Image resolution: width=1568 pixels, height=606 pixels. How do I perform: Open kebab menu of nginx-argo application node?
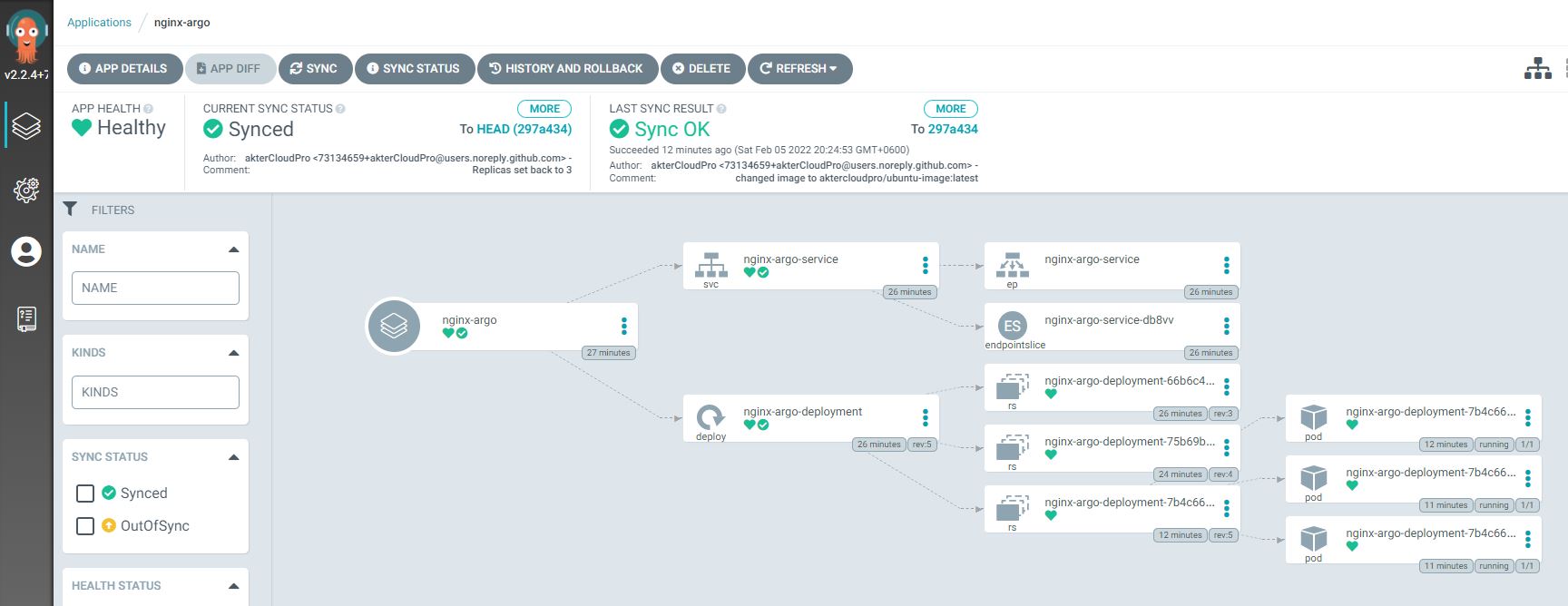tap(623, 326)
